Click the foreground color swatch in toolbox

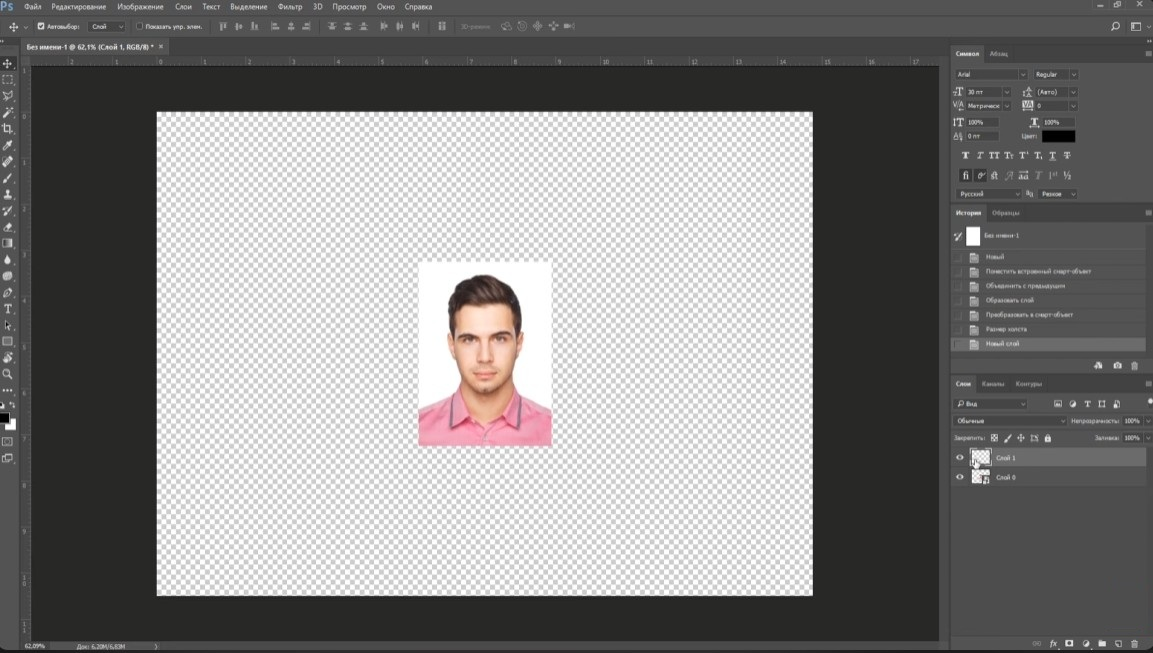click(4, 418)
